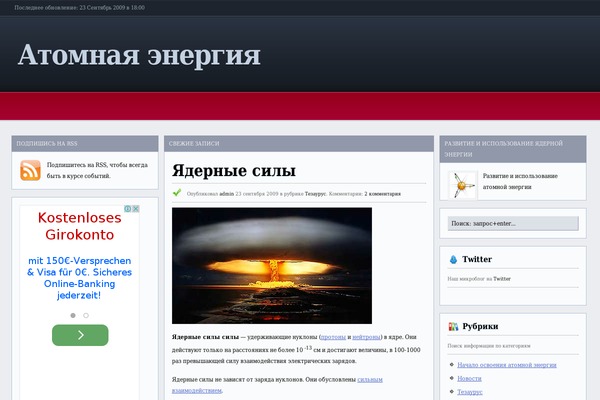
Task: Open category Начало освоения атомной энергии
Action: (507, 365)
